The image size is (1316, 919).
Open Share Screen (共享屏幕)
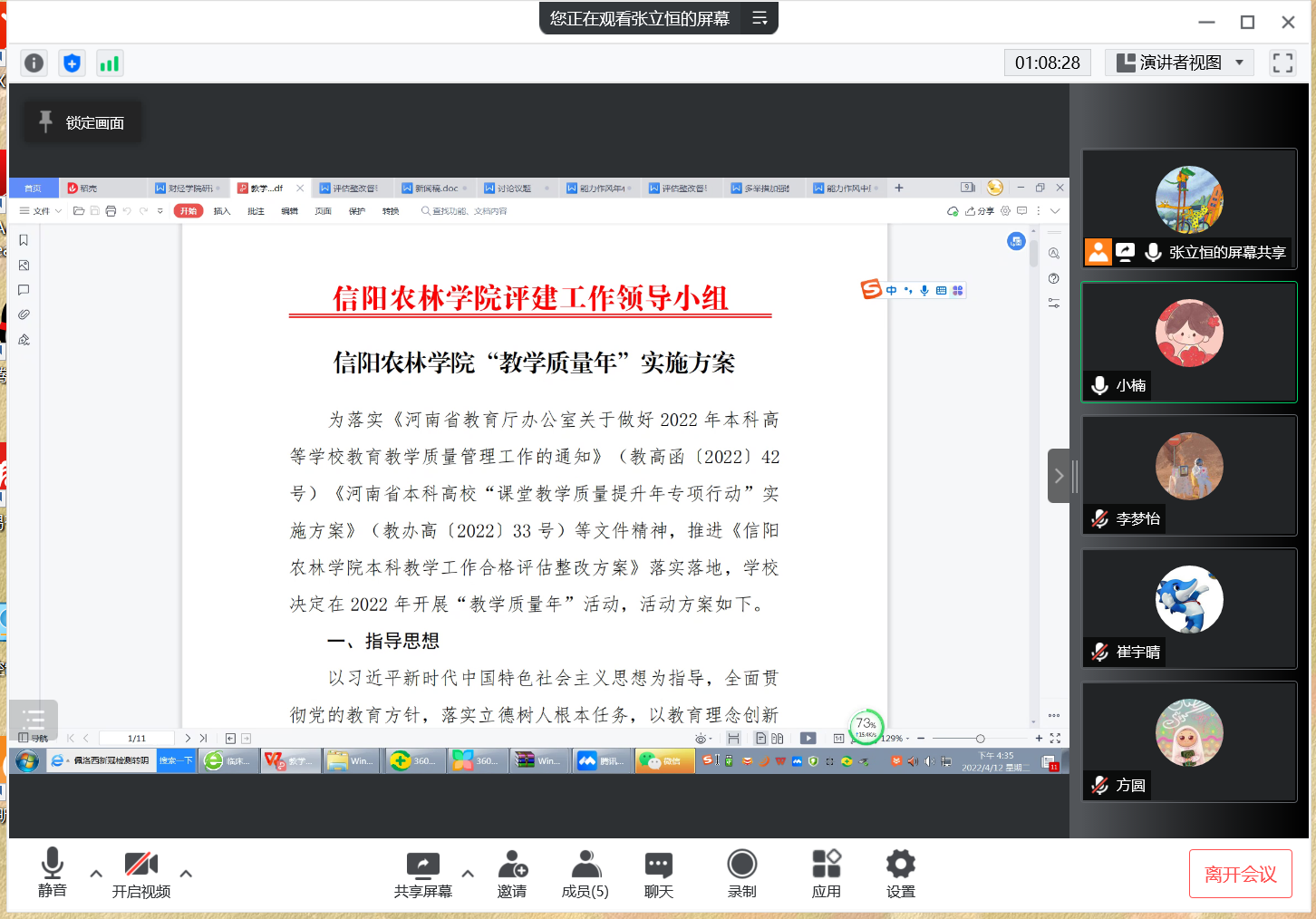pos(422,873)
